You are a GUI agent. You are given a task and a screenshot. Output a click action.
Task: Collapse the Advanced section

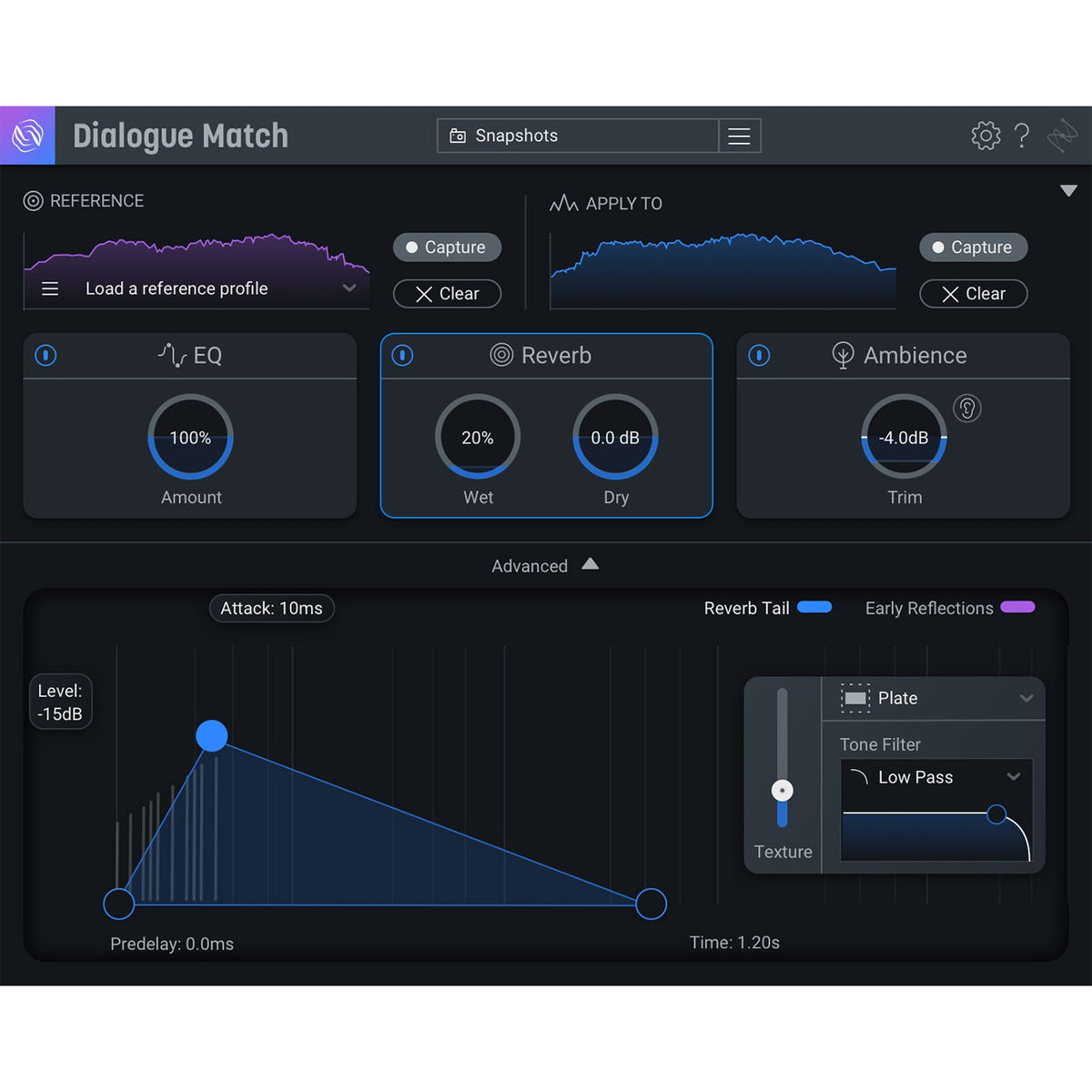pos(591,564)
